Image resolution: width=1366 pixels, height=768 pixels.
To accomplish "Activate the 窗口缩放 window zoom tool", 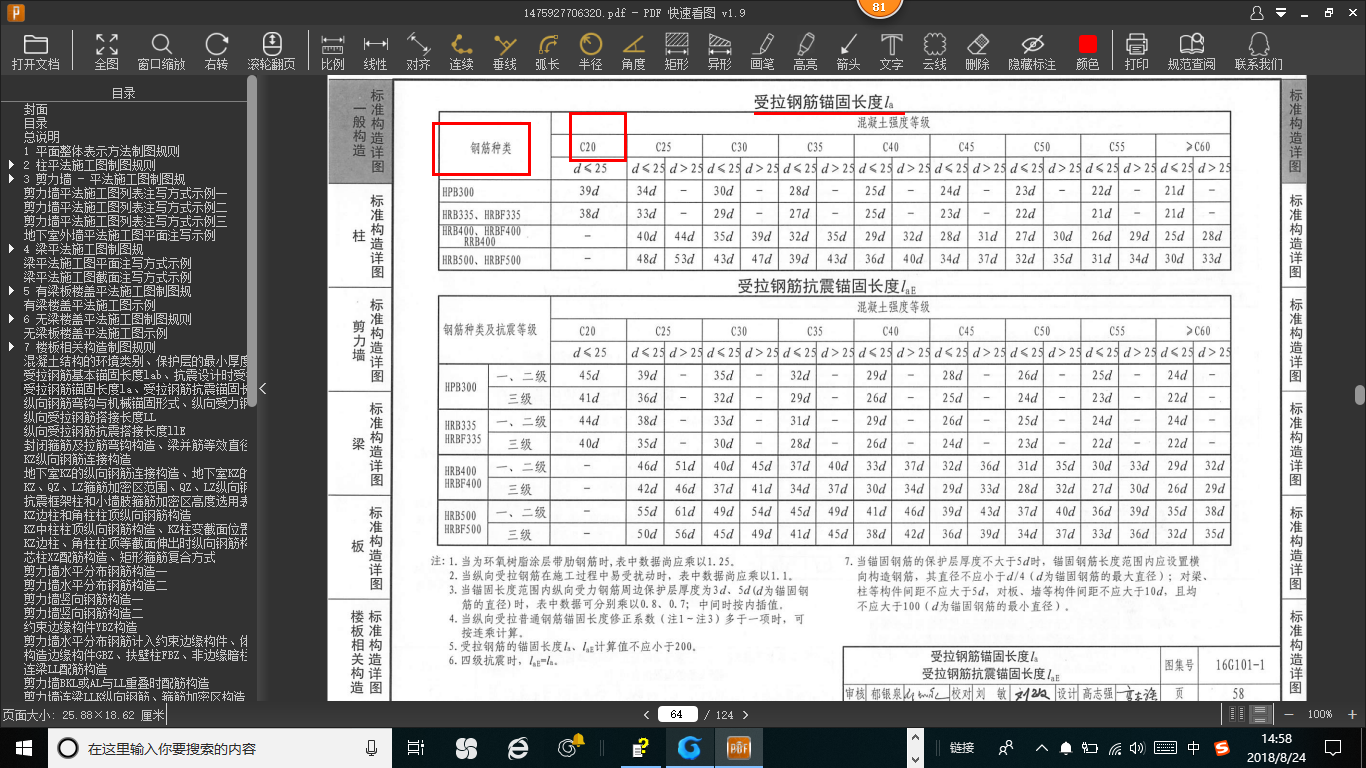I will pos(161,51).
